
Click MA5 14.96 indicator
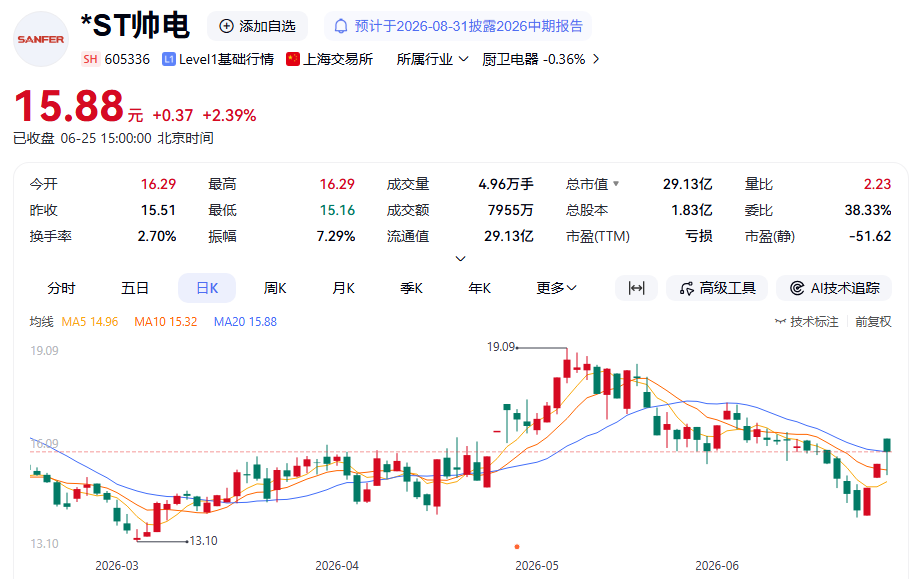pos(90,322)
